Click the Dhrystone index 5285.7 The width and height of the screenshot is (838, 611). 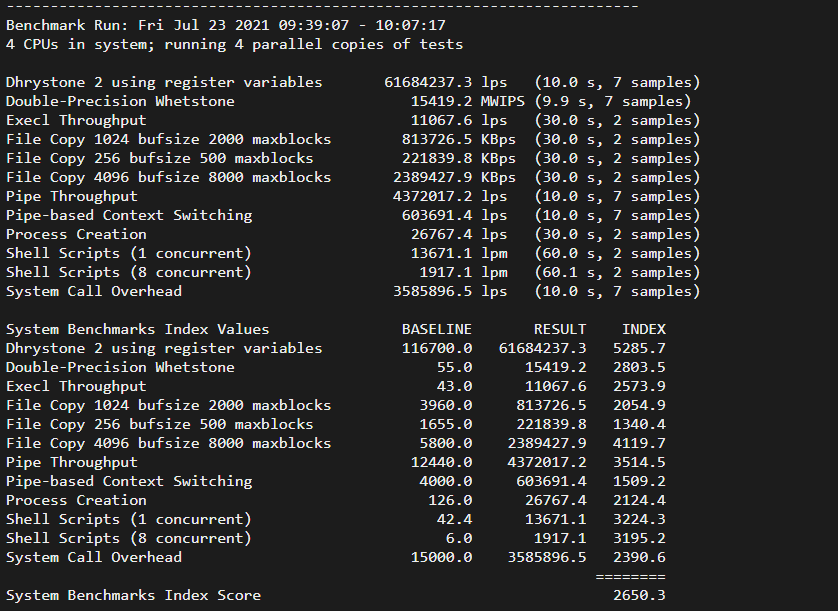click(639, 349)
